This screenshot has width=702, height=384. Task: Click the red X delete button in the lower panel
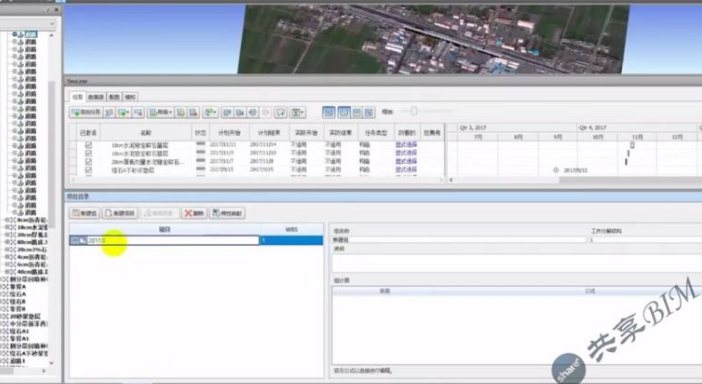coord(194,213)
